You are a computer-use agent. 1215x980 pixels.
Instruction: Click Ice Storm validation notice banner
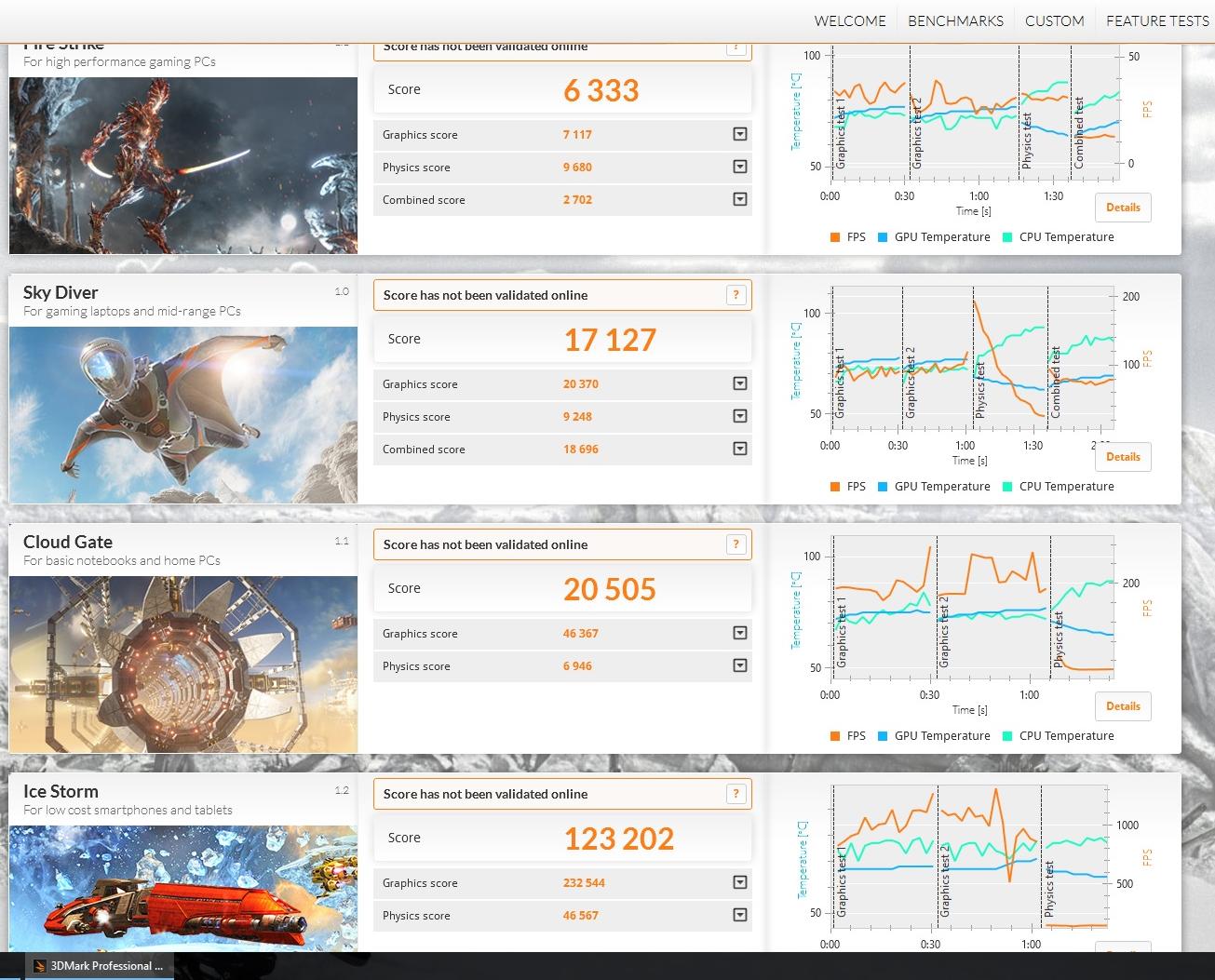[562, 794]
